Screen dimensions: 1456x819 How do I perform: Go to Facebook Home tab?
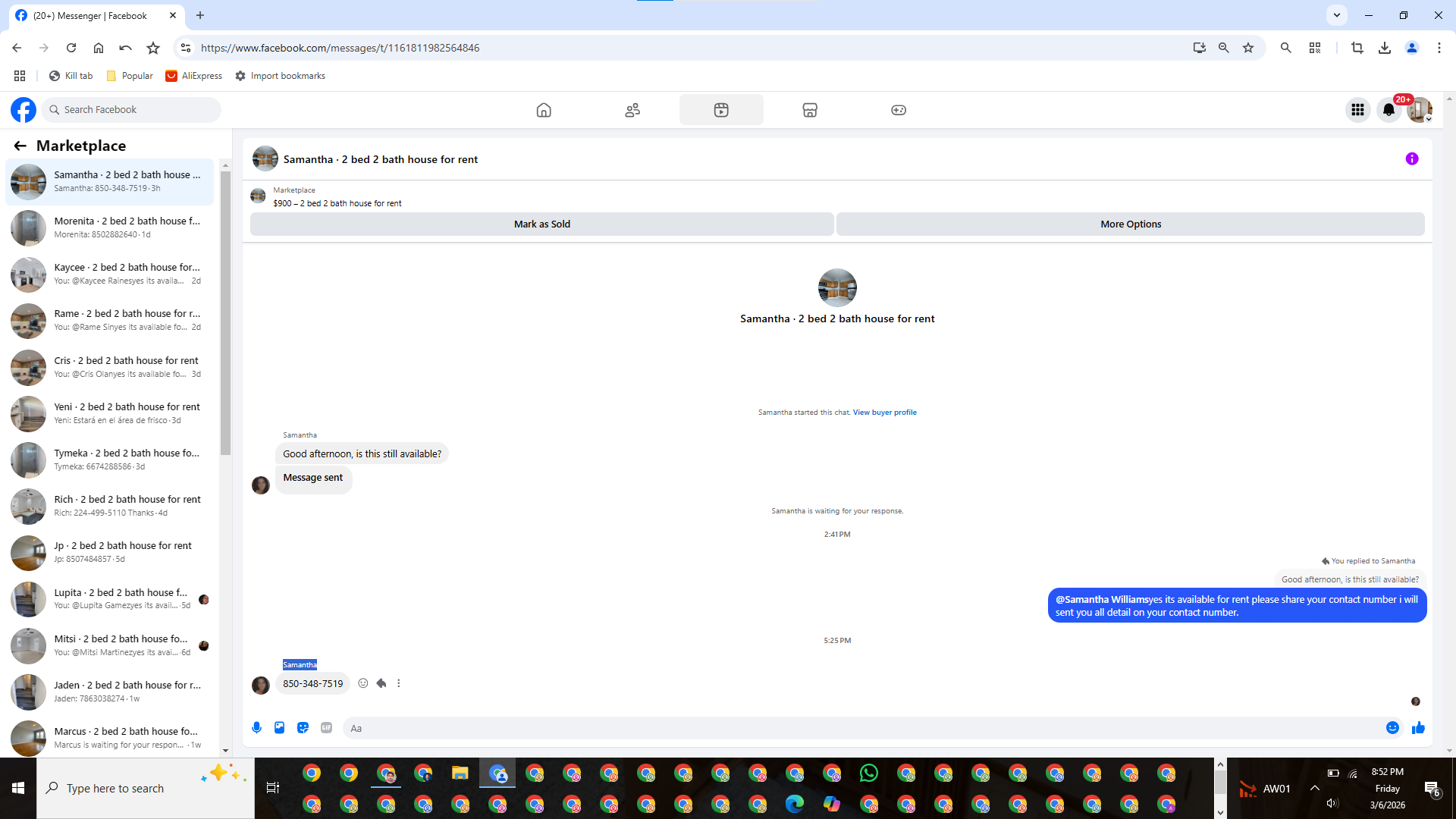[x=544, y=110]
